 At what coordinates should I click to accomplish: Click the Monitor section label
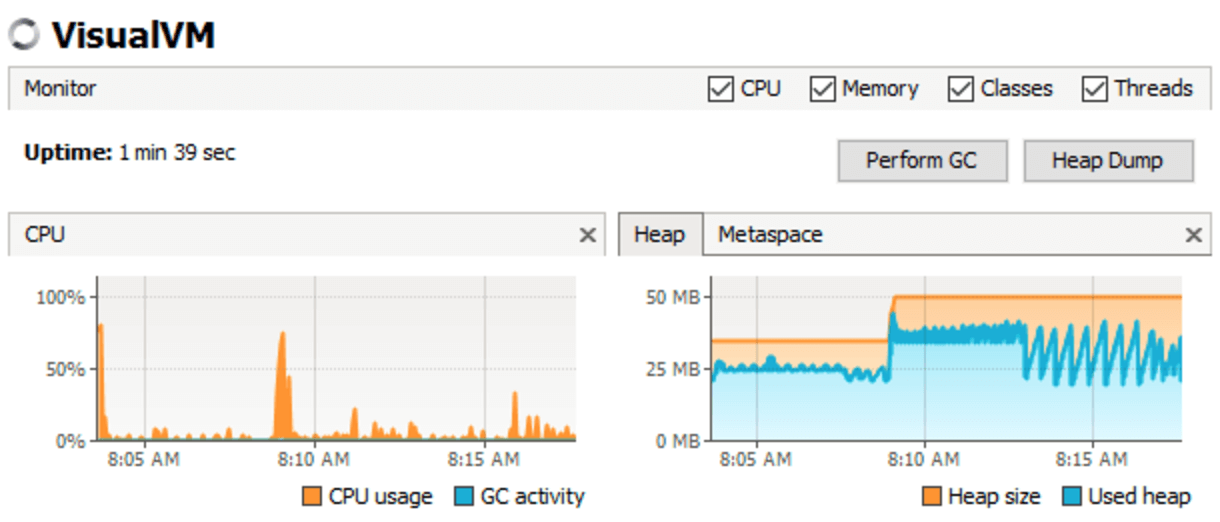(x=60, y=89)
